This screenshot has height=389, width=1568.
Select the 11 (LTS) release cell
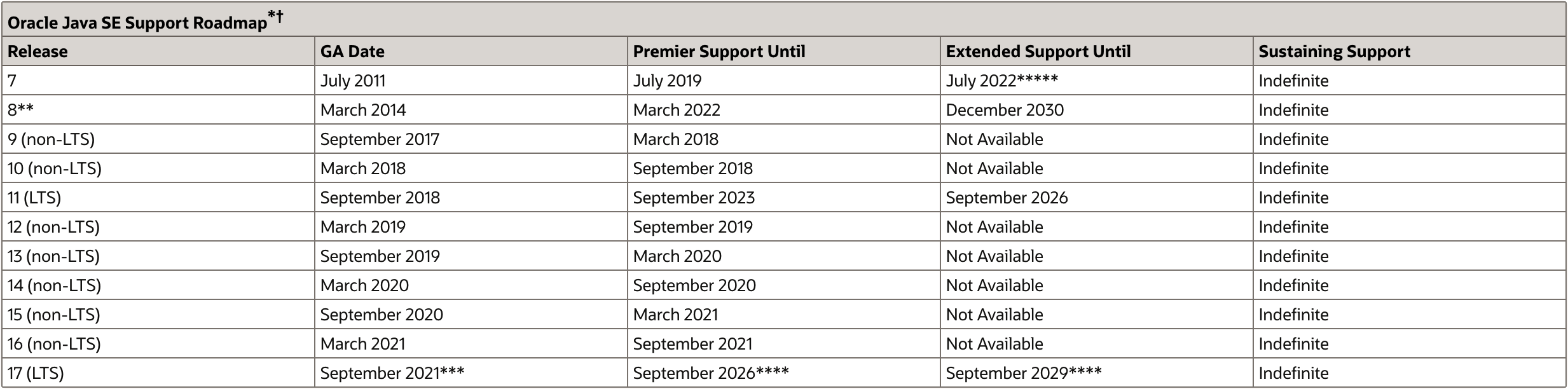click(158, 198)
